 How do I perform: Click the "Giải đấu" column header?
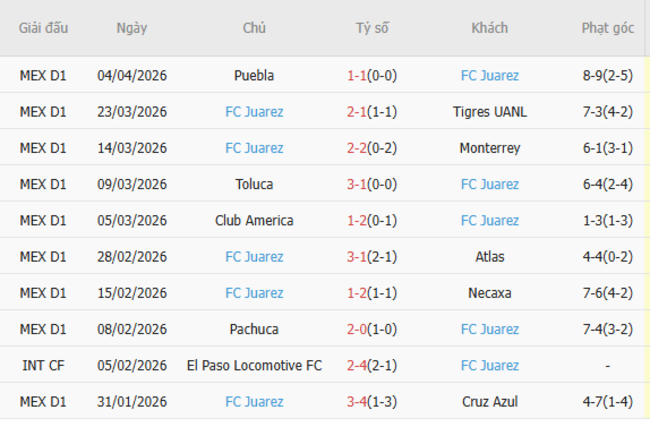43,28
